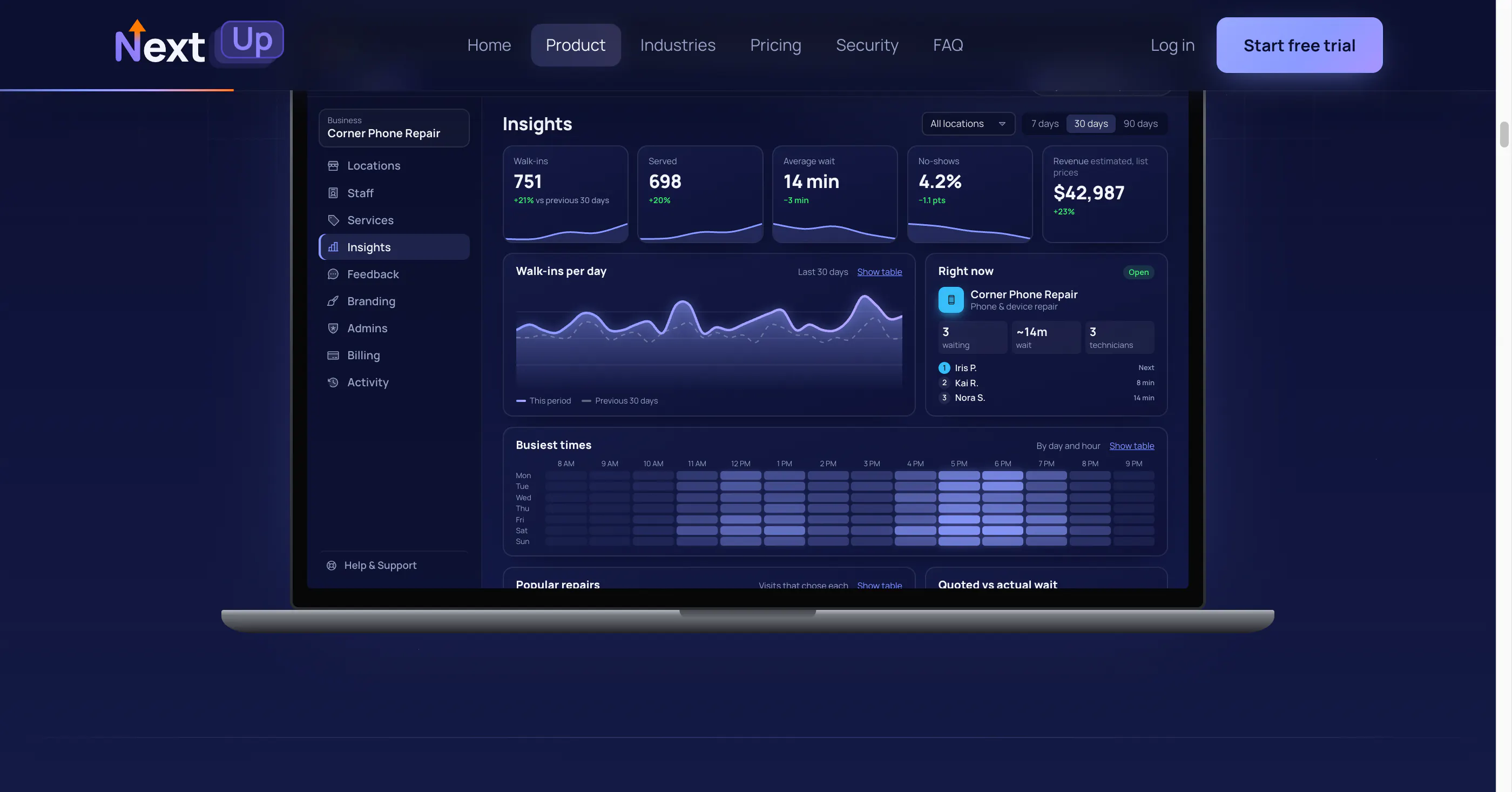Click the Admins shield icon

point(333,328)
